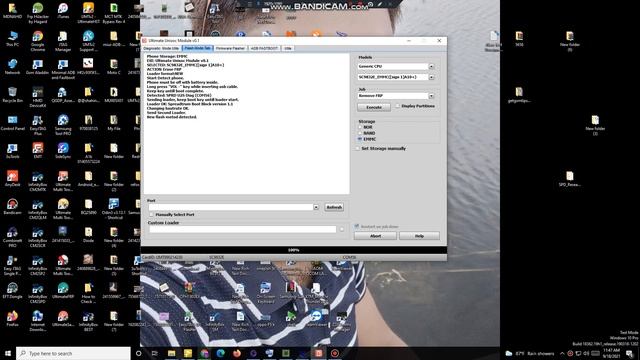Select NAND storage option

360,133
